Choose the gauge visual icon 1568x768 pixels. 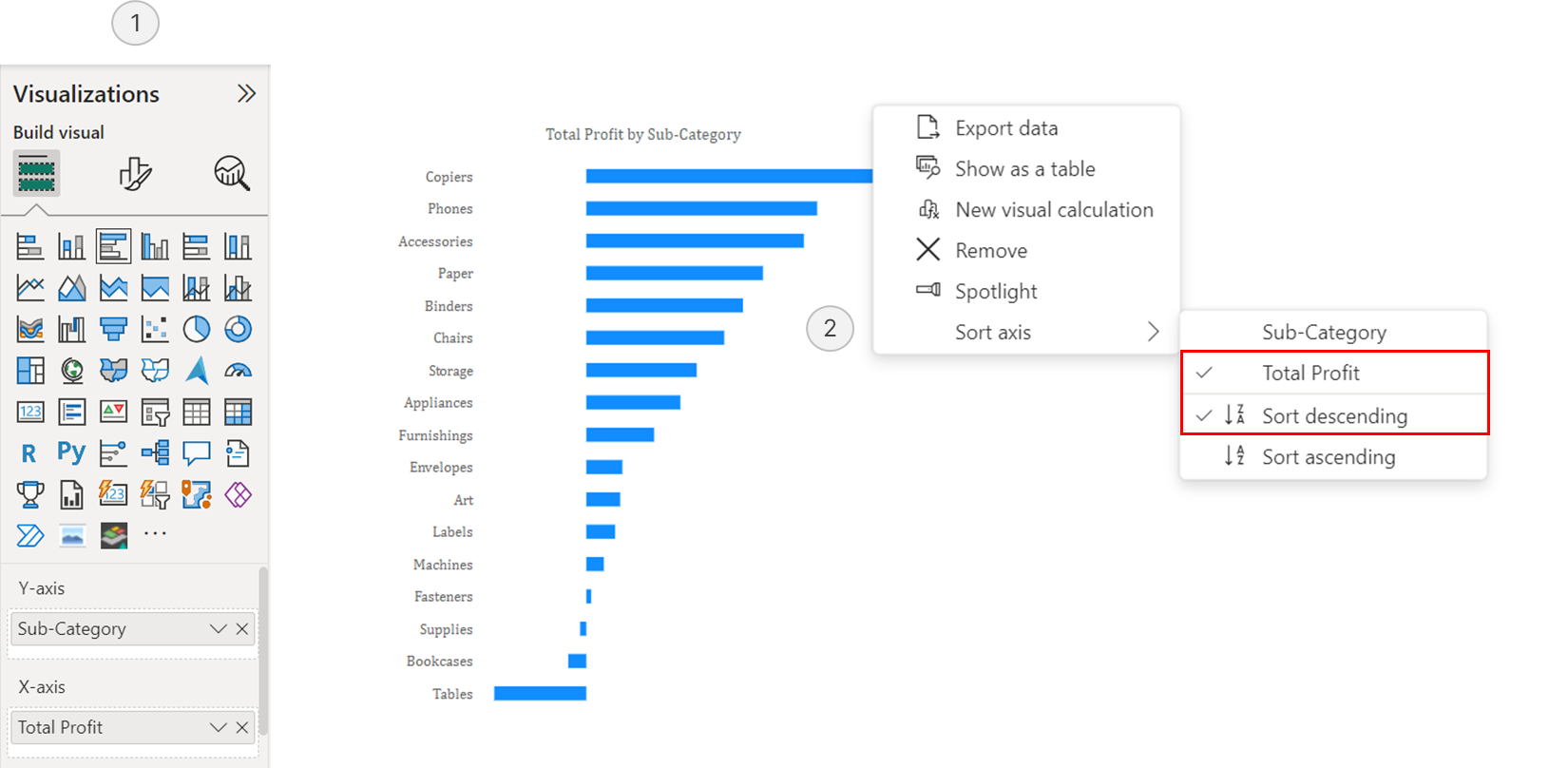(238, 371)
